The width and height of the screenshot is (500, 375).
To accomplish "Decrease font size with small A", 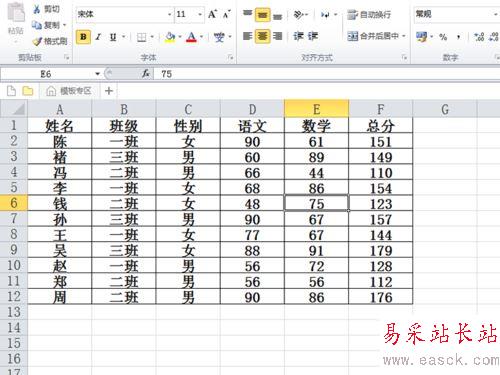I will (227, 14).
